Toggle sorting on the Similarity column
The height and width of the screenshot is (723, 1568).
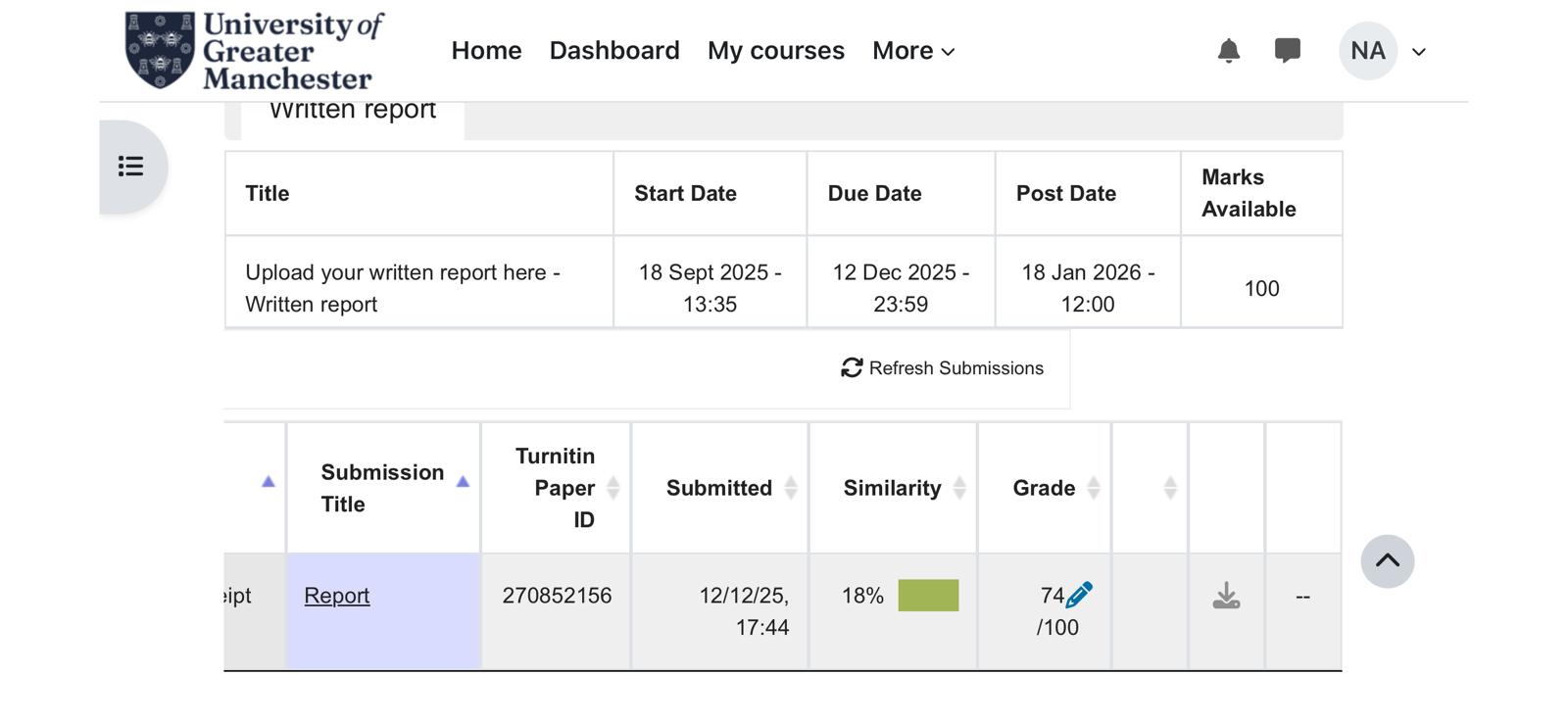click(957, 488)
